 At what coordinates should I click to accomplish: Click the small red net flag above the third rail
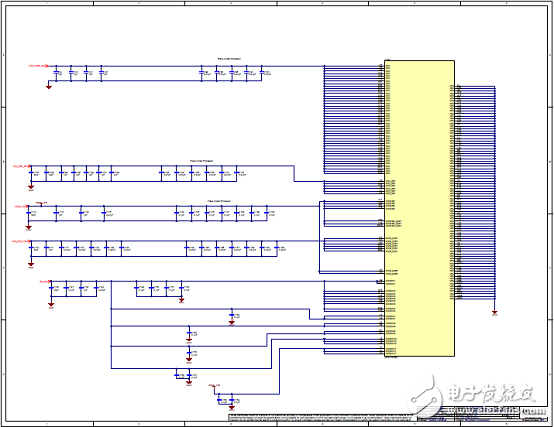41,204
